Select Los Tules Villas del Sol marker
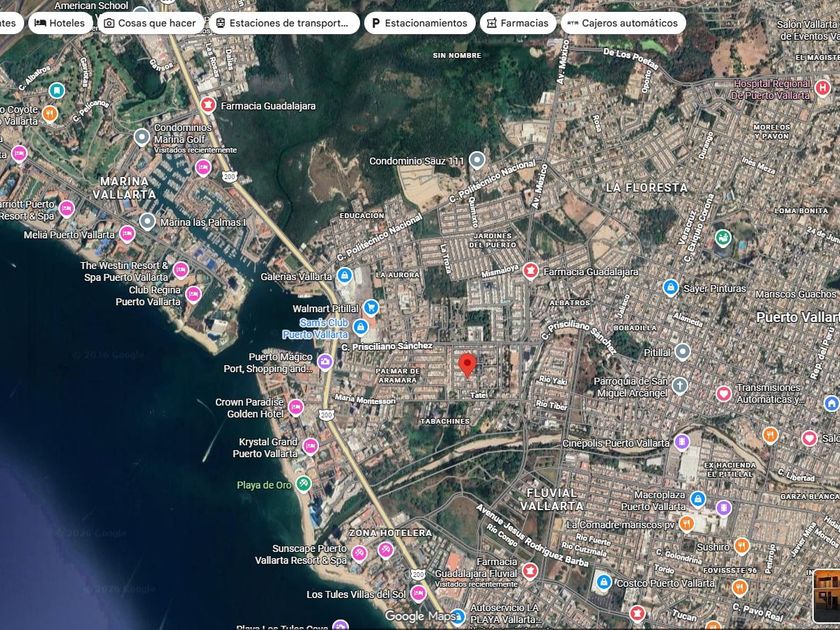Screen dimensions: 840x630 (418, 593)
